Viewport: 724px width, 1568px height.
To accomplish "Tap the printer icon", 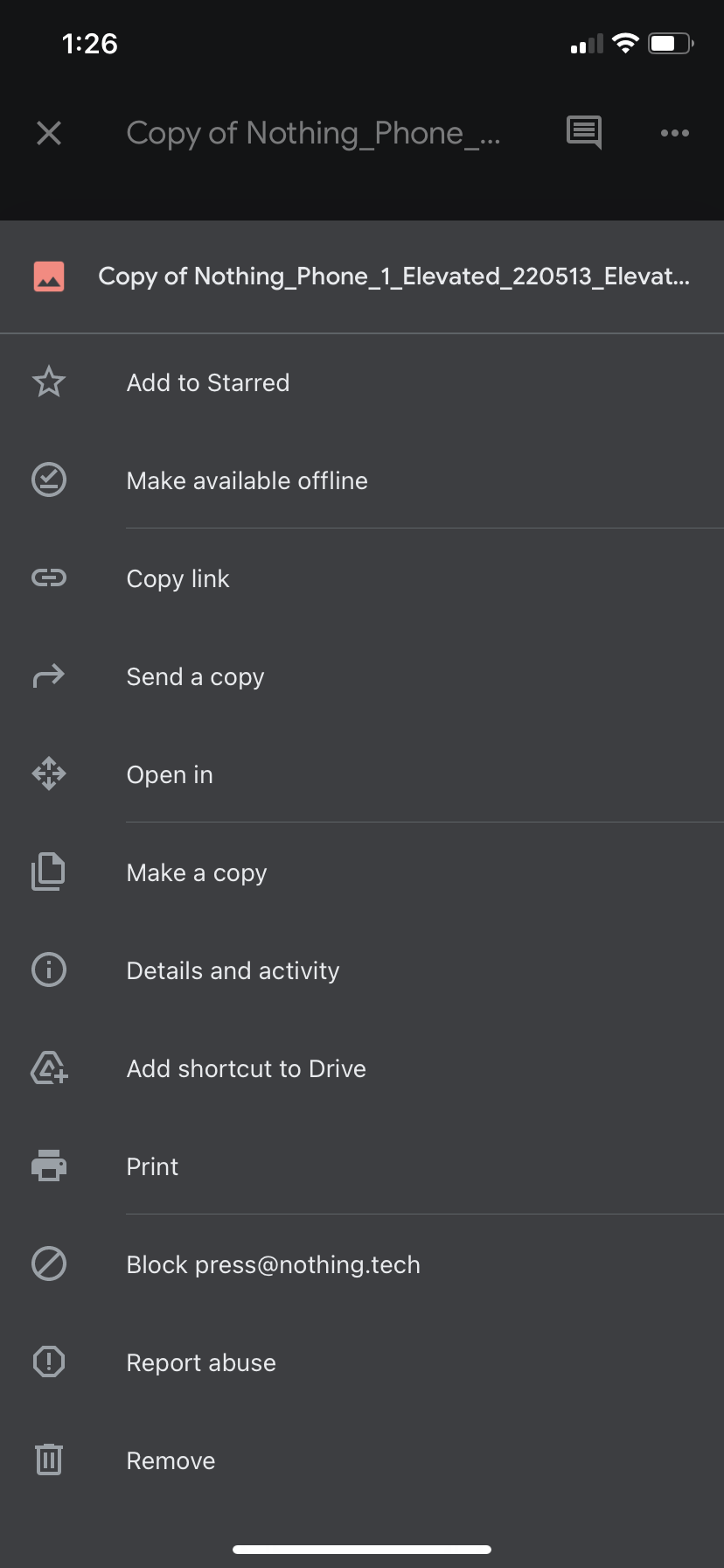I will point(49,1166).
